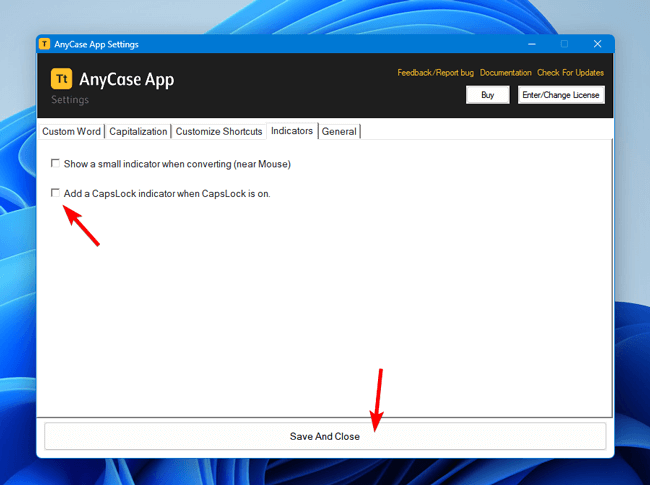Click the Buy button
This screenshot has height=485, width=650.
point(488,95)
